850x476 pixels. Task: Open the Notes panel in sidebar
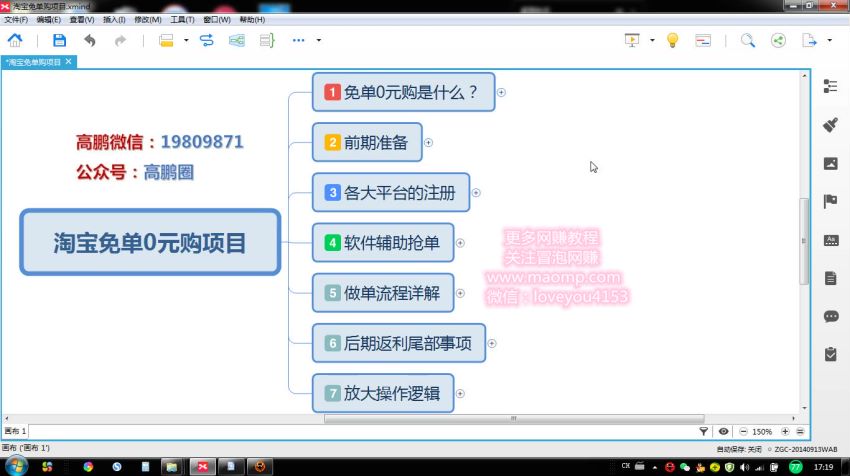tap(830, 278)
